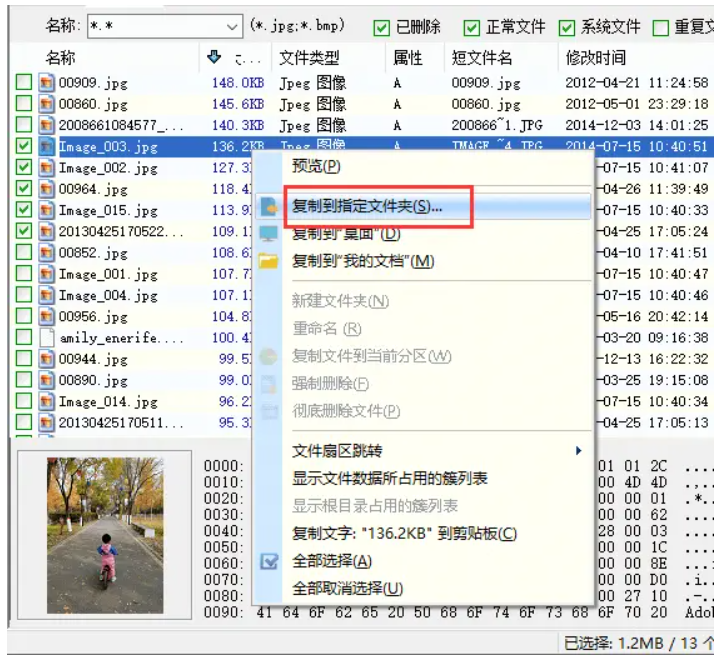The height and width of the screenshot is (660, 724).
Task: Click the photo preview thumbnail of child on bike
Action: pyautogui.click(x=105, y=535)
